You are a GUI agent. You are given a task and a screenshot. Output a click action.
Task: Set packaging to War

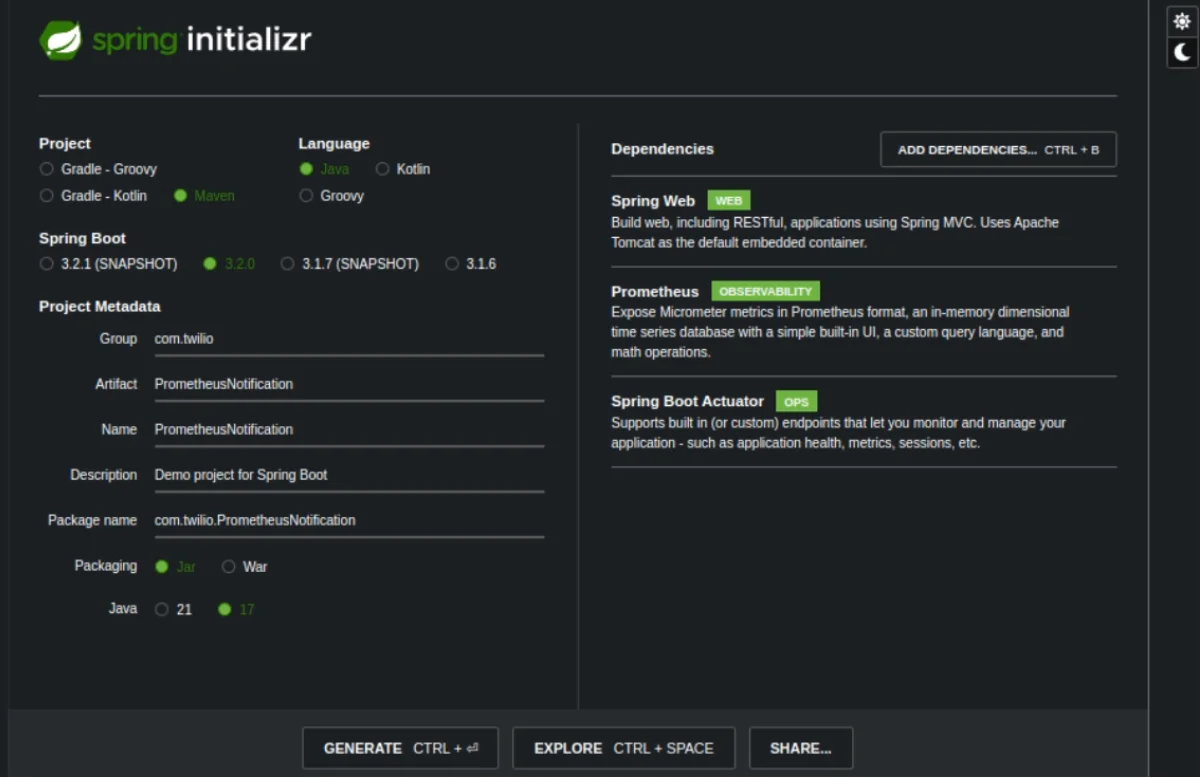click(x=245, y=566)
